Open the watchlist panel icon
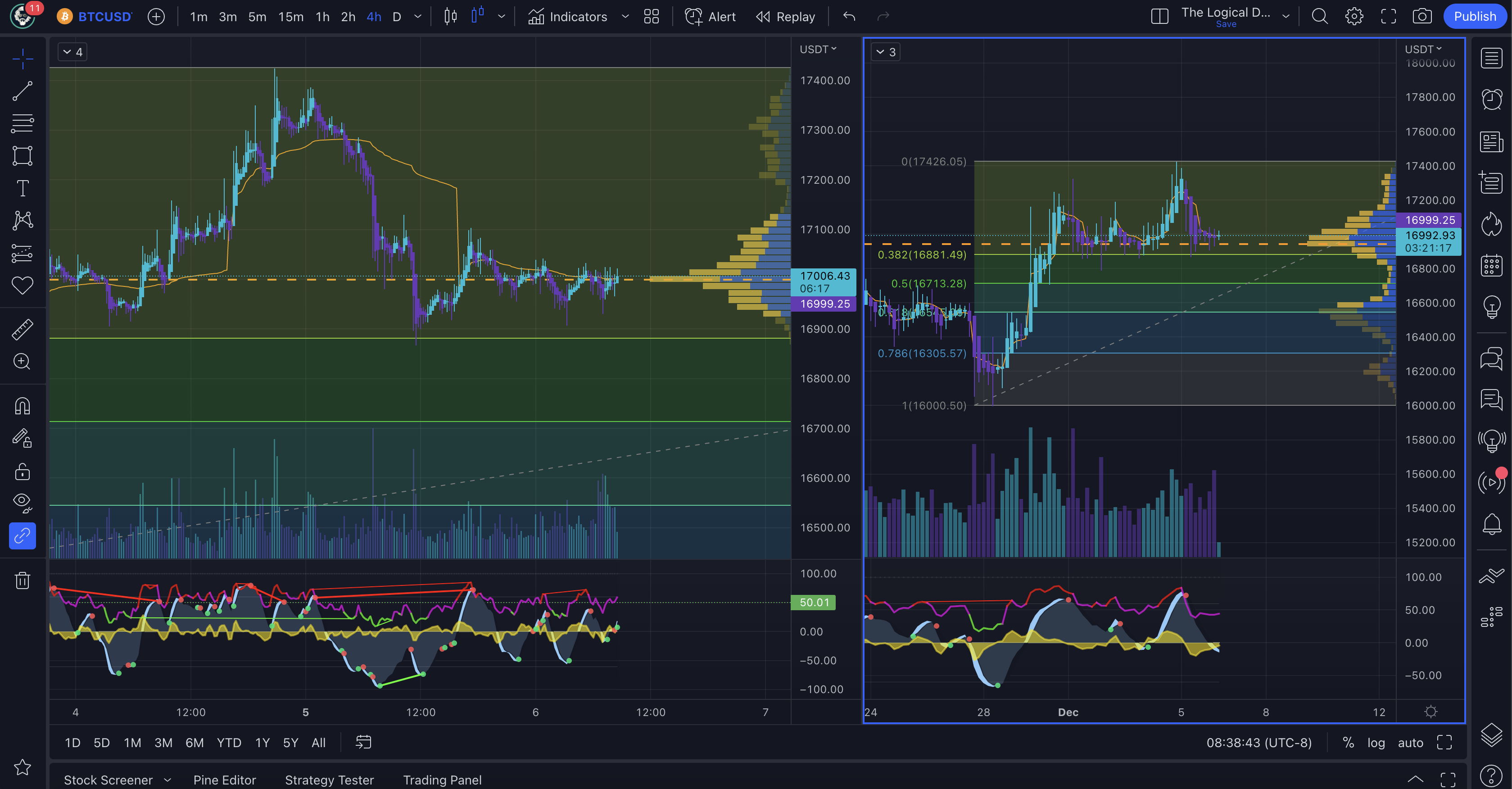The width and height of the screenshot is (1512, 789). tap(1491, 58)
